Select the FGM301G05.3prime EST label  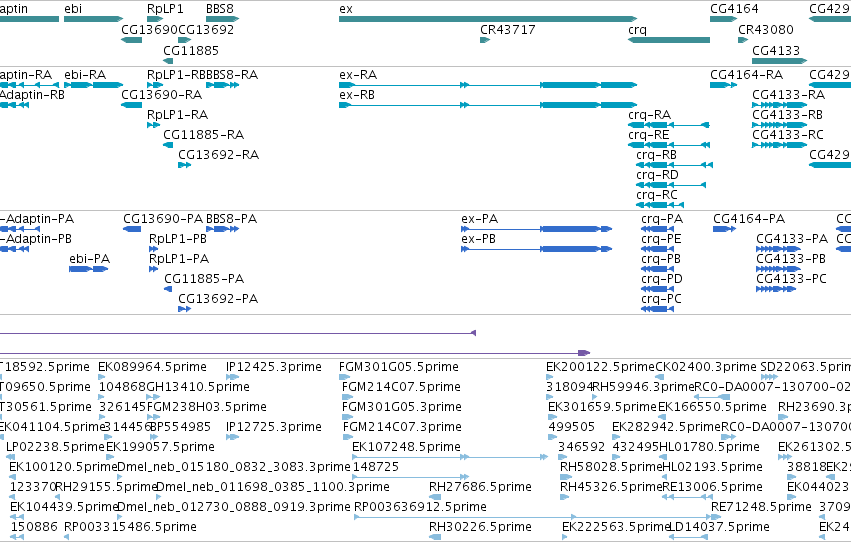tap(402, 407)
